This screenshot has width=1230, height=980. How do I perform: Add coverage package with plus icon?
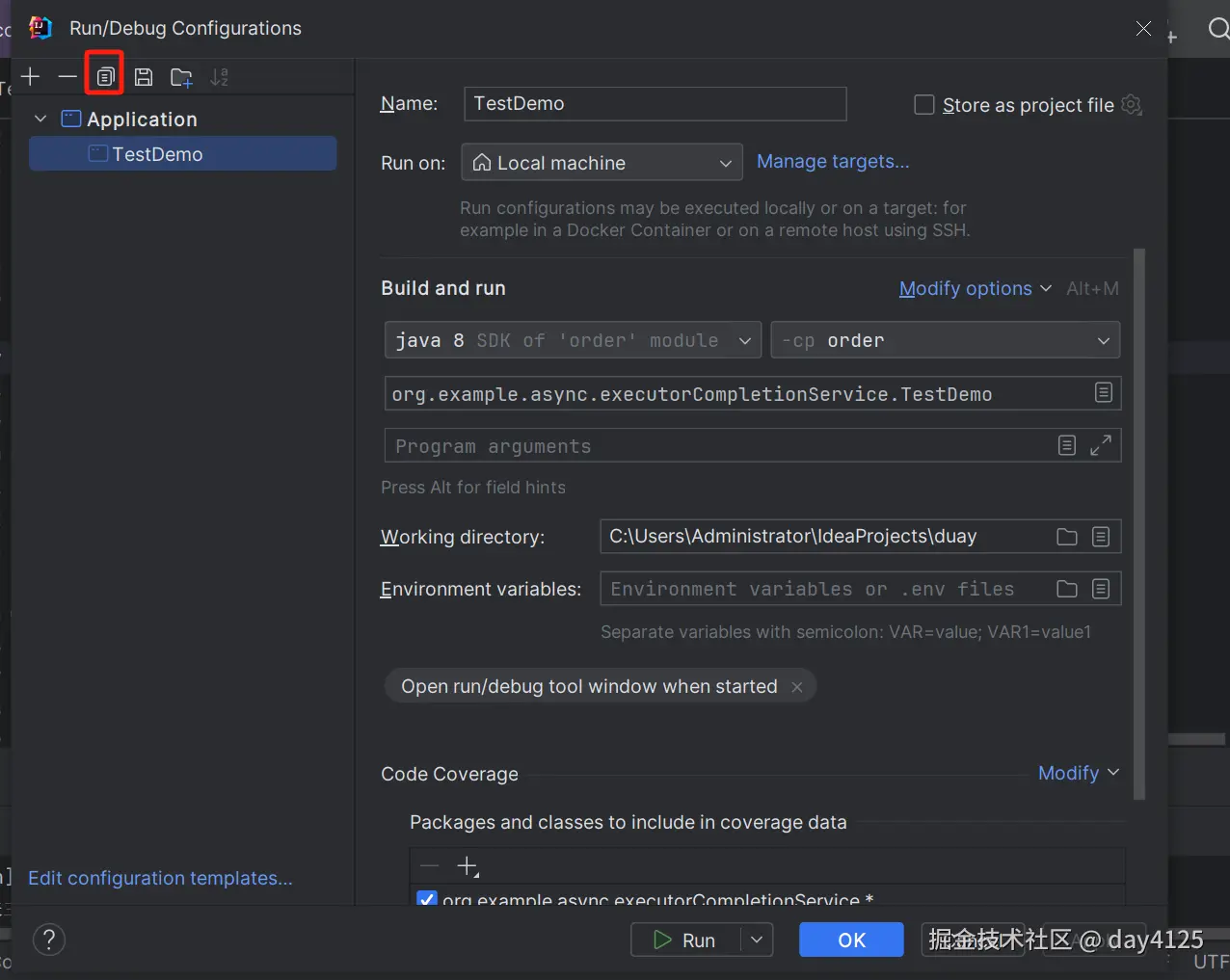point(468,866)
